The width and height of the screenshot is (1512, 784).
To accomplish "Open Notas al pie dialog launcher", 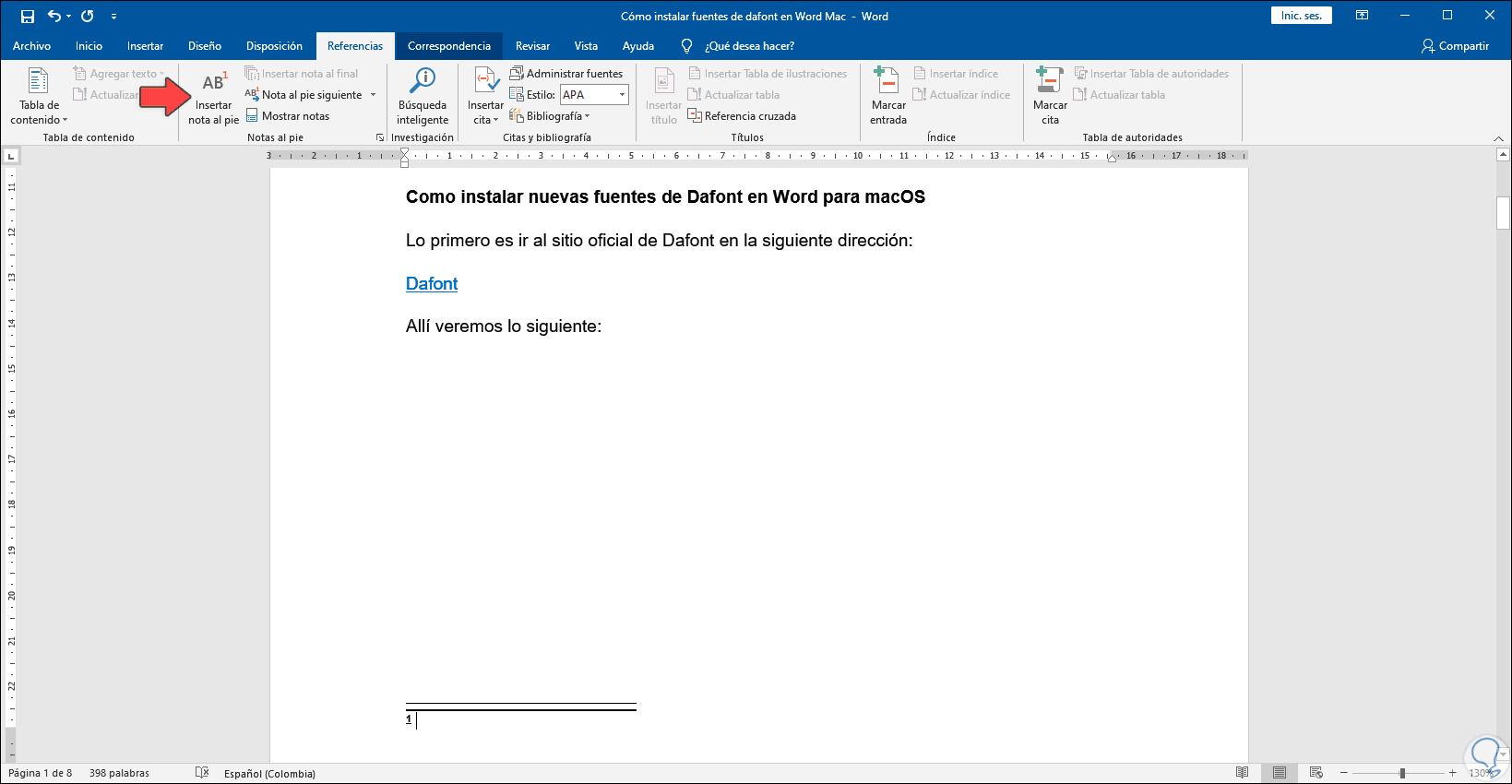I will coord(379,138).
